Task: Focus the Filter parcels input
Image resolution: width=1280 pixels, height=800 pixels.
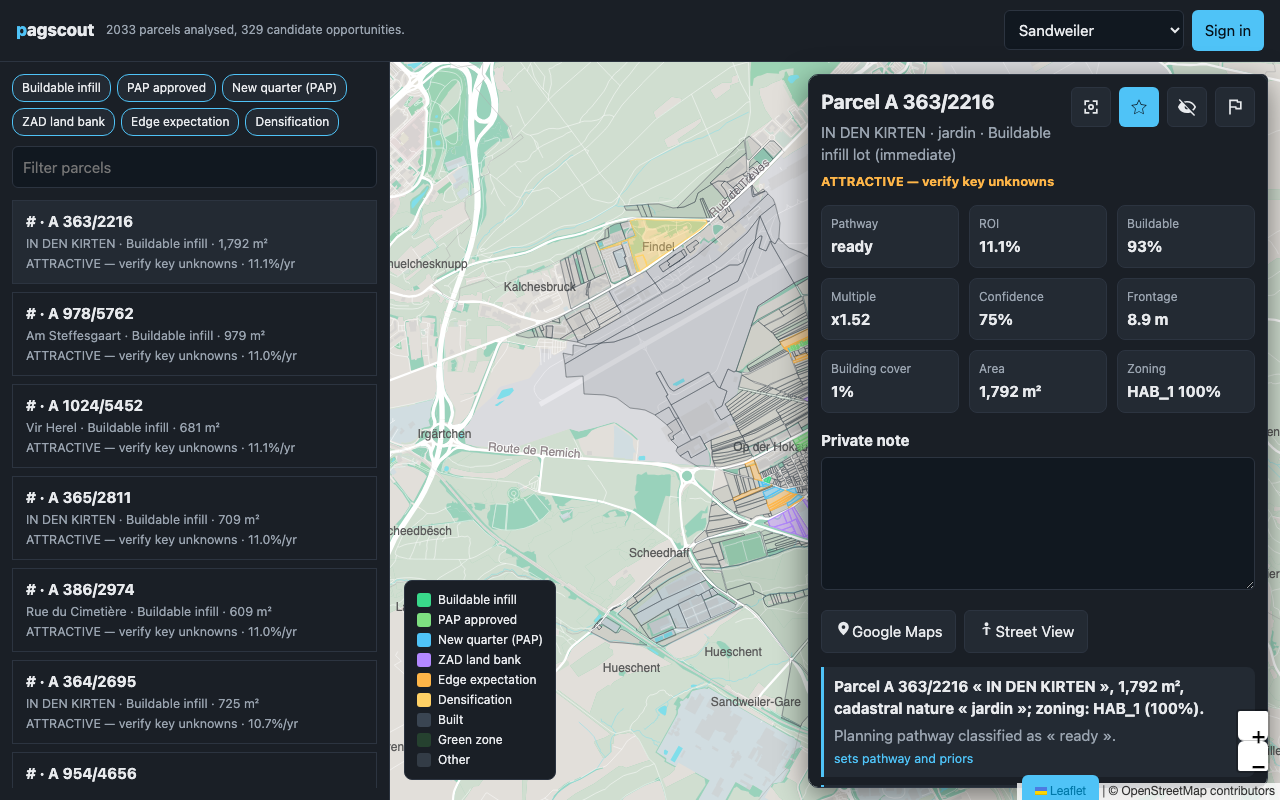Action: click(194, 167)
